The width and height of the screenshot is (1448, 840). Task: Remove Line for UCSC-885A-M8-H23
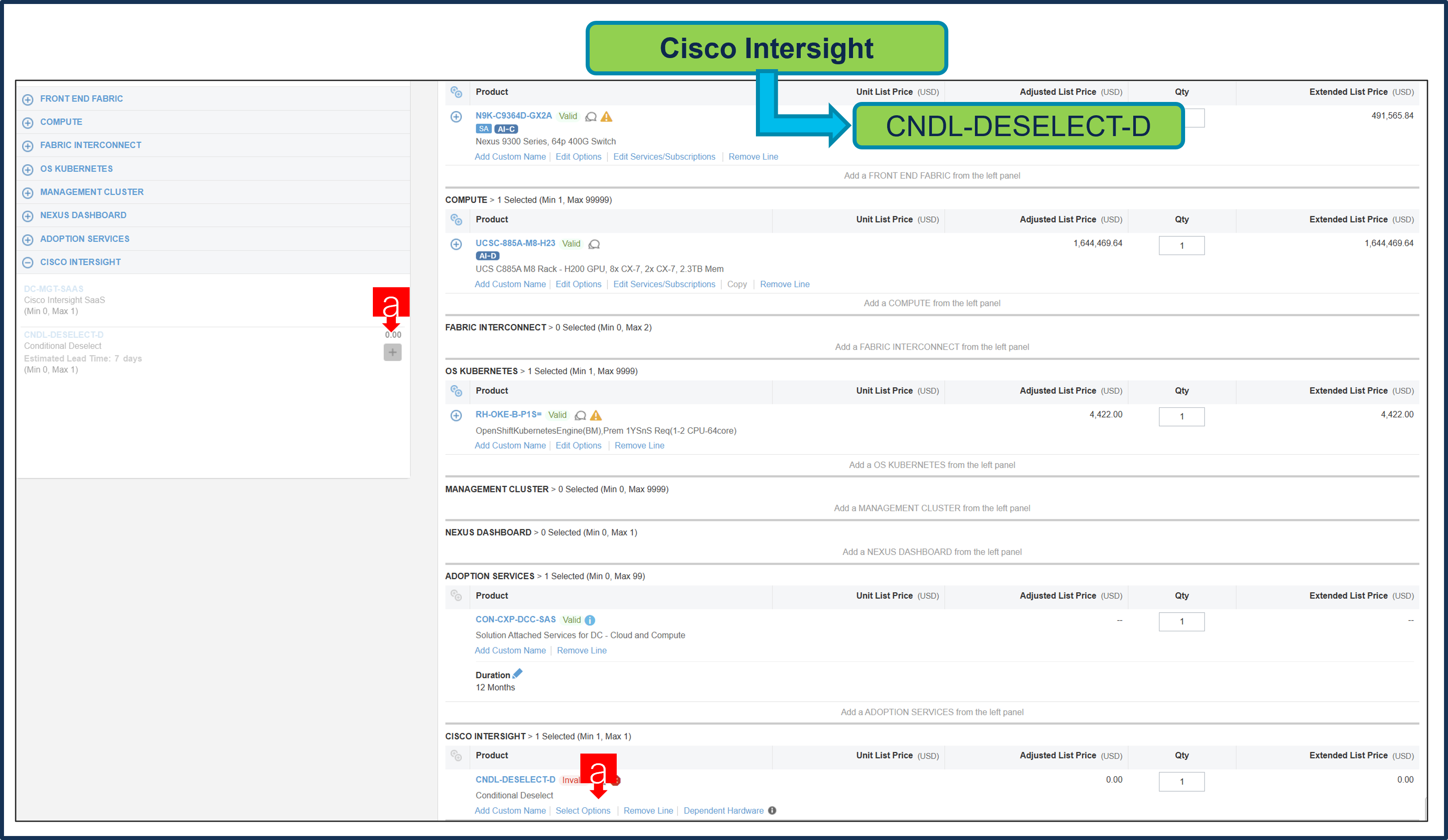pos(784,285)
